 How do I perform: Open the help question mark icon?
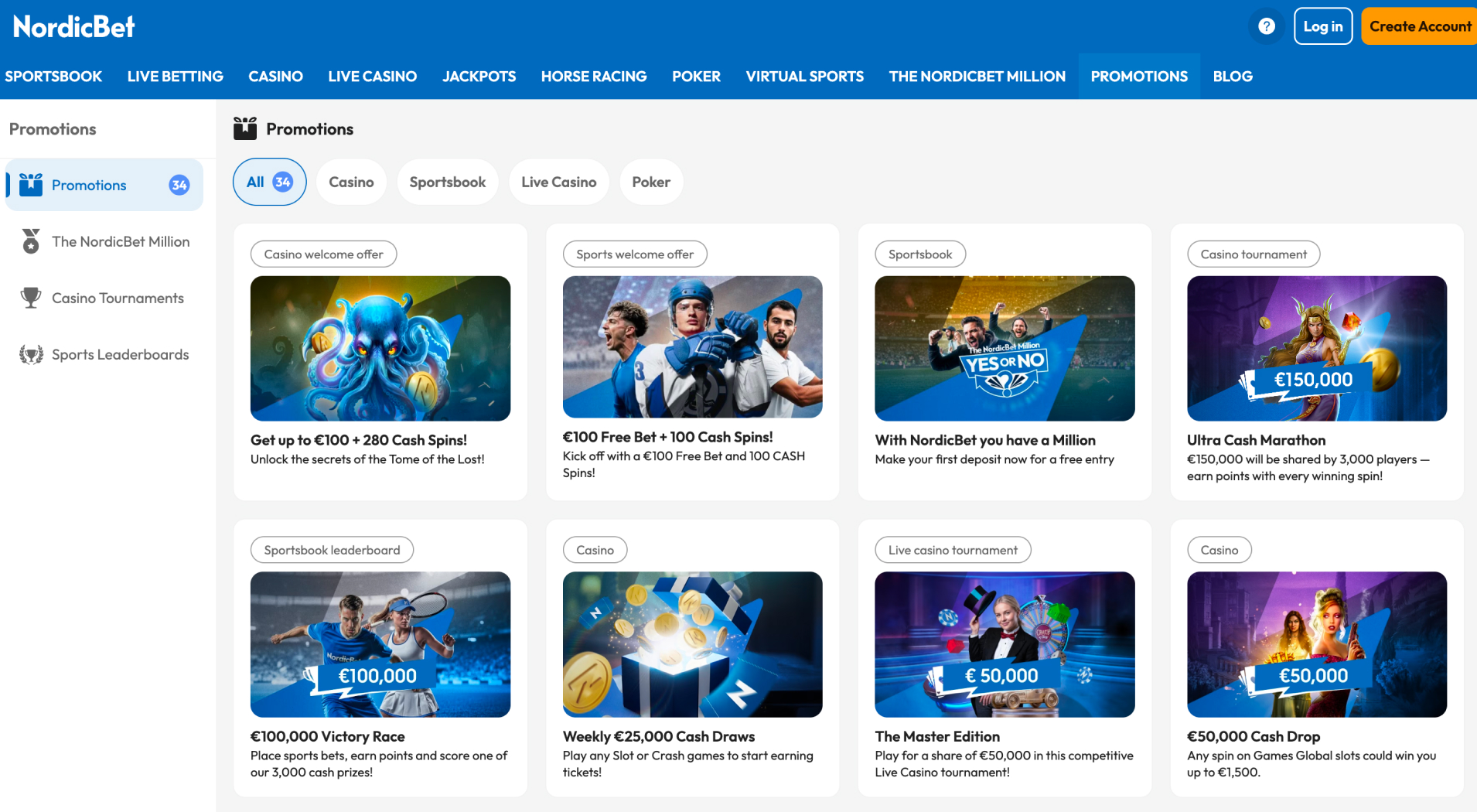pyautogui.click(x=1266, y=26)
